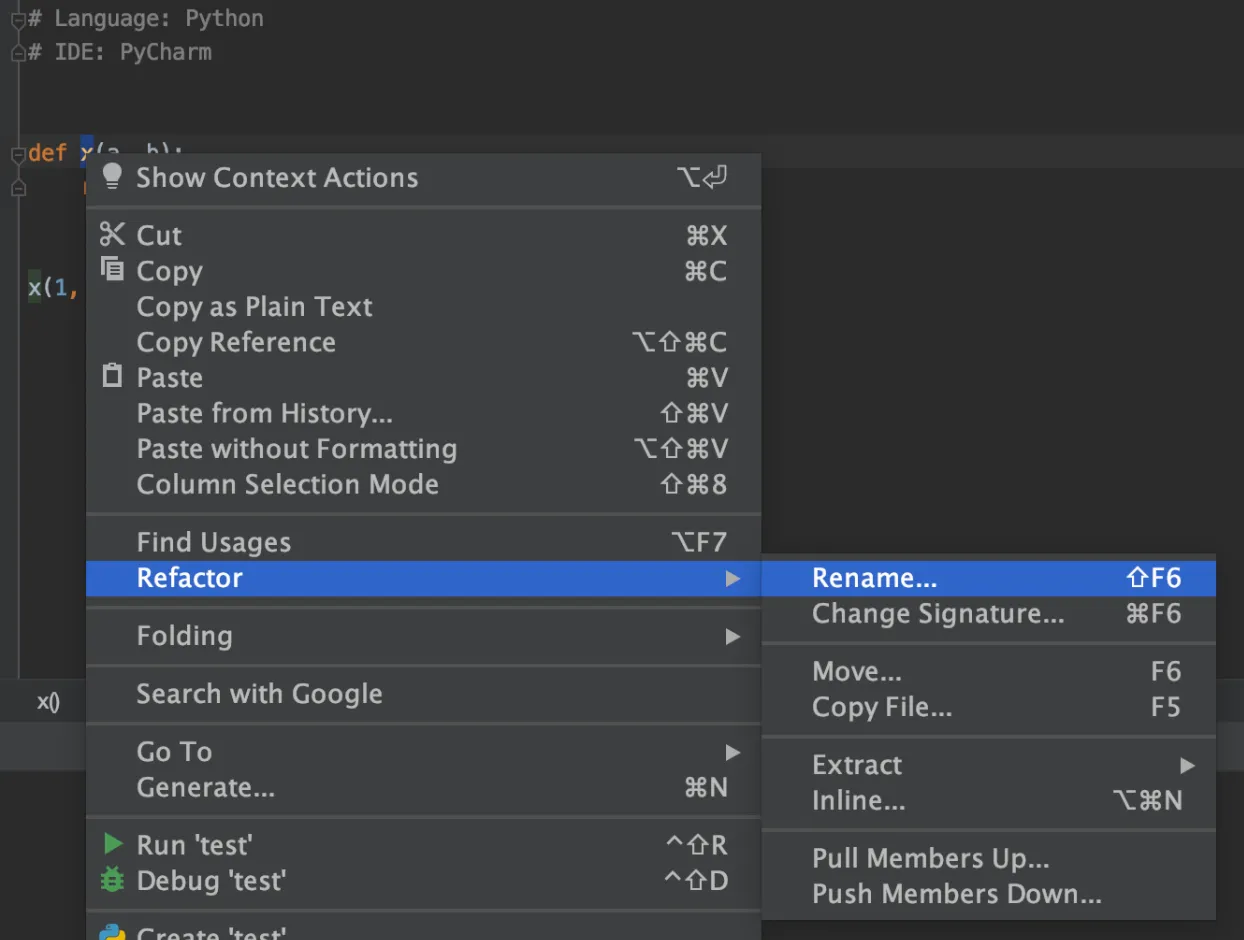Select Paste from the context menu

[424, 377]
